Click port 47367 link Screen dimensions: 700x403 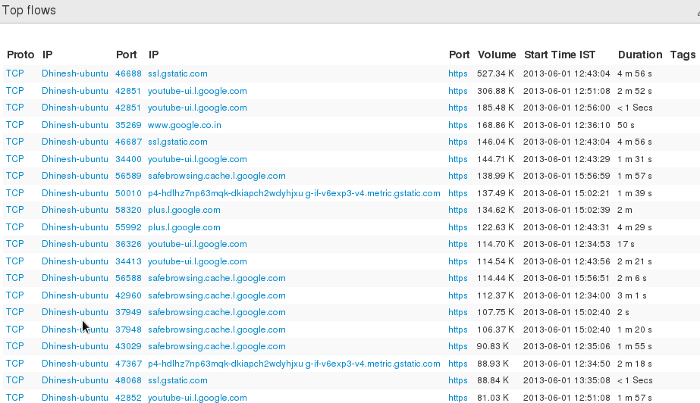click(x=128, y=364)
